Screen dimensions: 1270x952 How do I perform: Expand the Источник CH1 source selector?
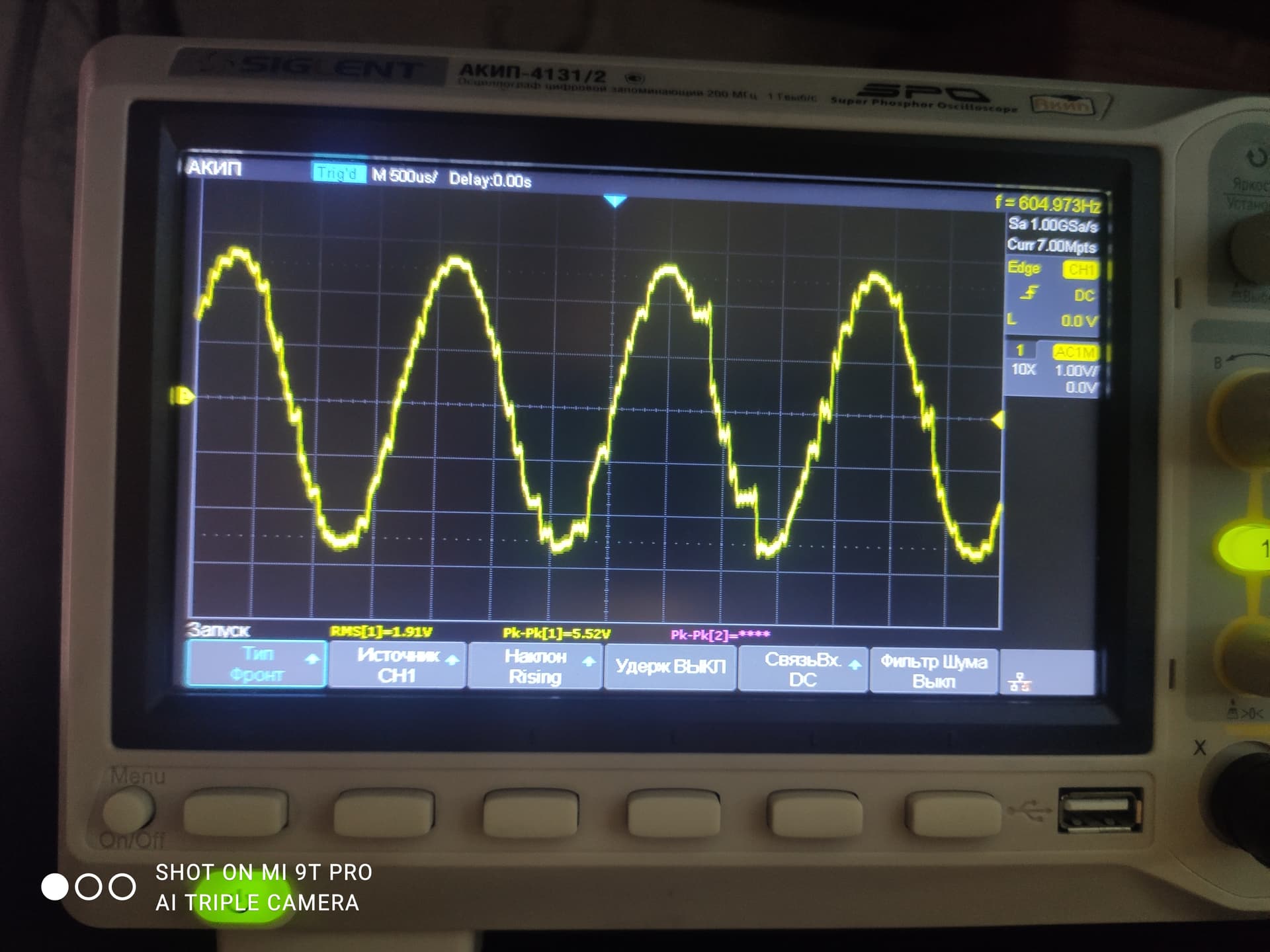(397, 665)
